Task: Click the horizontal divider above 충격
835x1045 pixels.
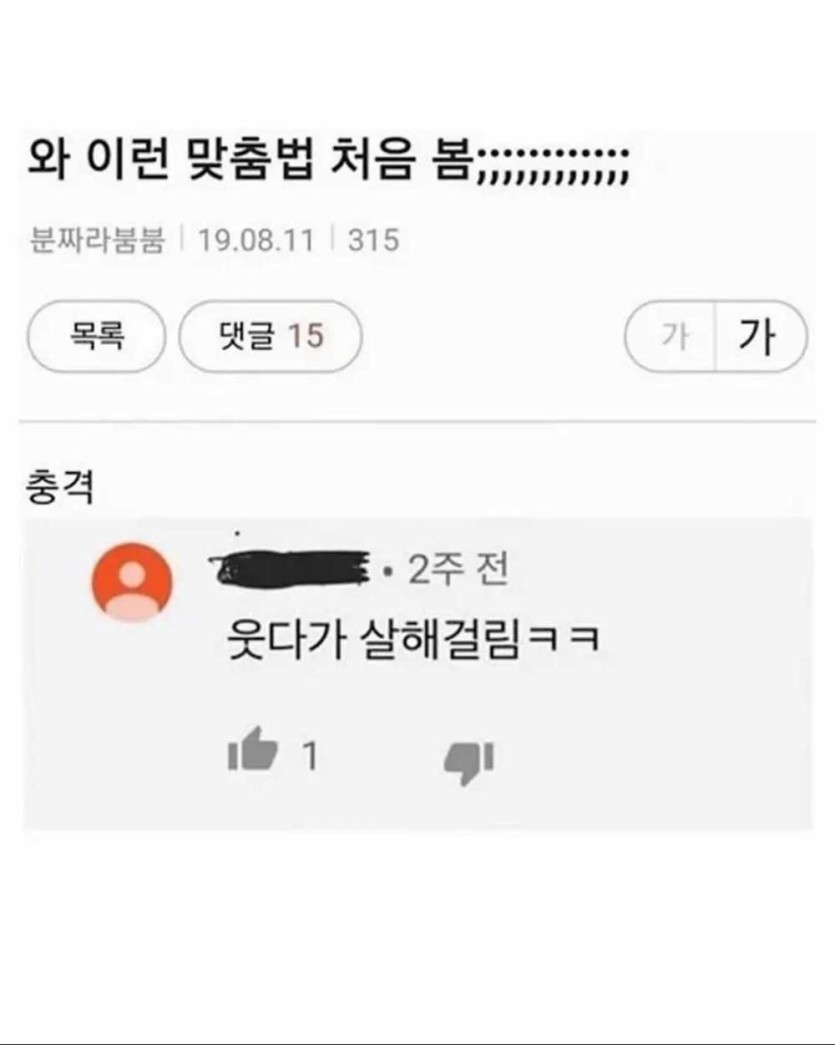Action: click(x=417, y=421)
